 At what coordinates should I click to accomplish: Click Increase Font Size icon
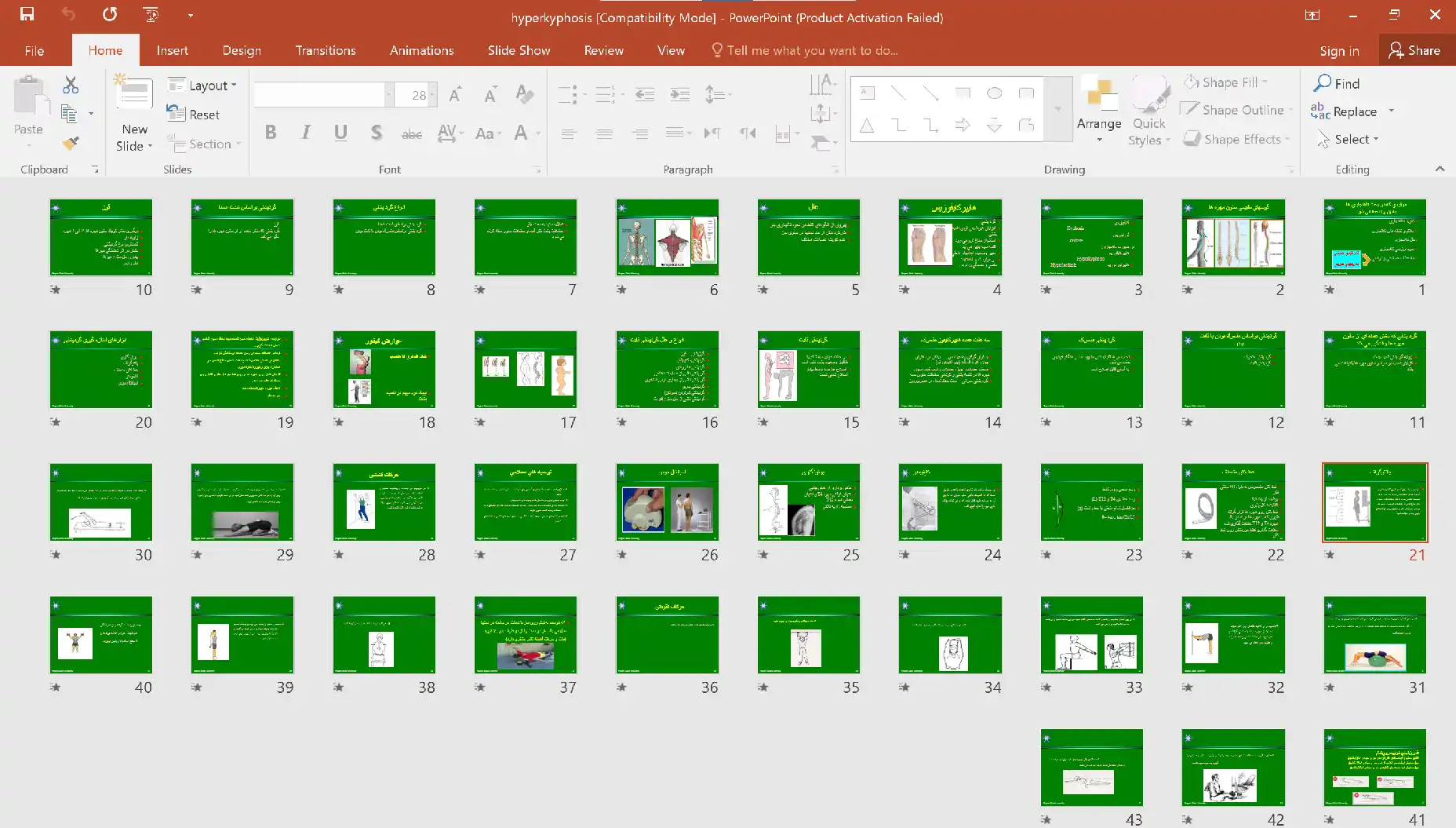point(455,95)
